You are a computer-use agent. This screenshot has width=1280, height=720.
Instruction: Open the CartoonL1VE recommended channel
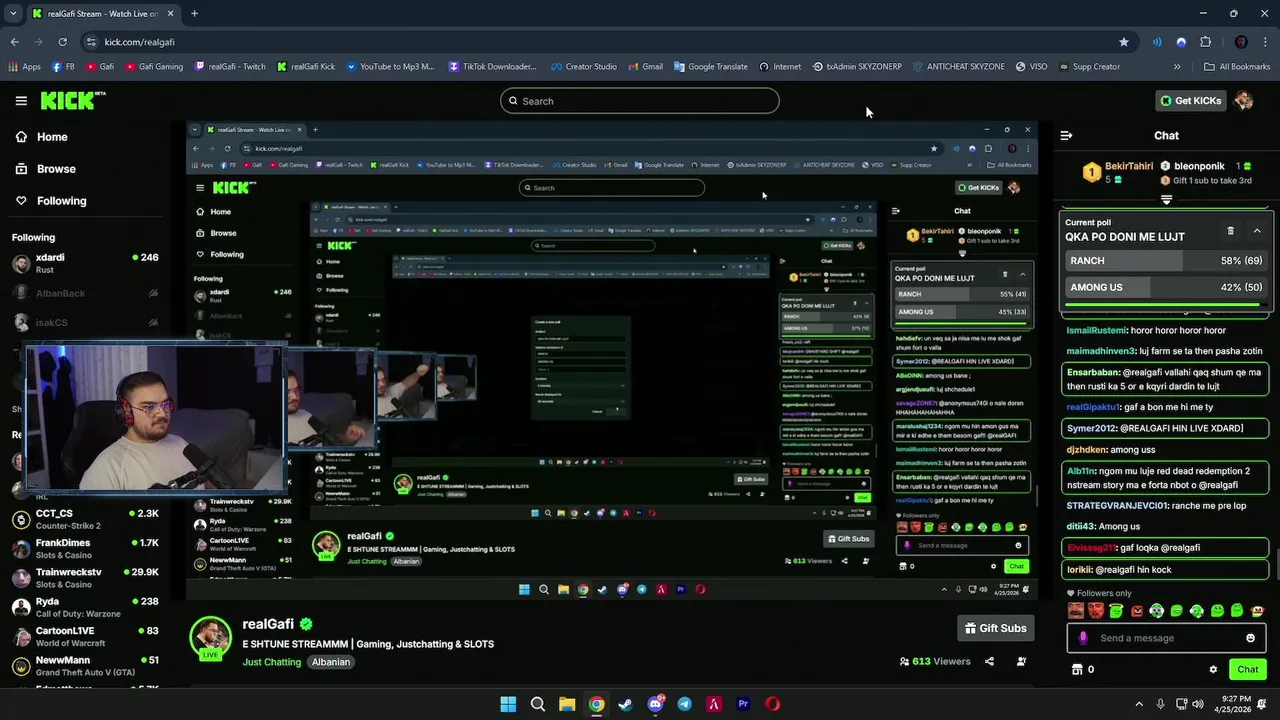click(85, 637)
